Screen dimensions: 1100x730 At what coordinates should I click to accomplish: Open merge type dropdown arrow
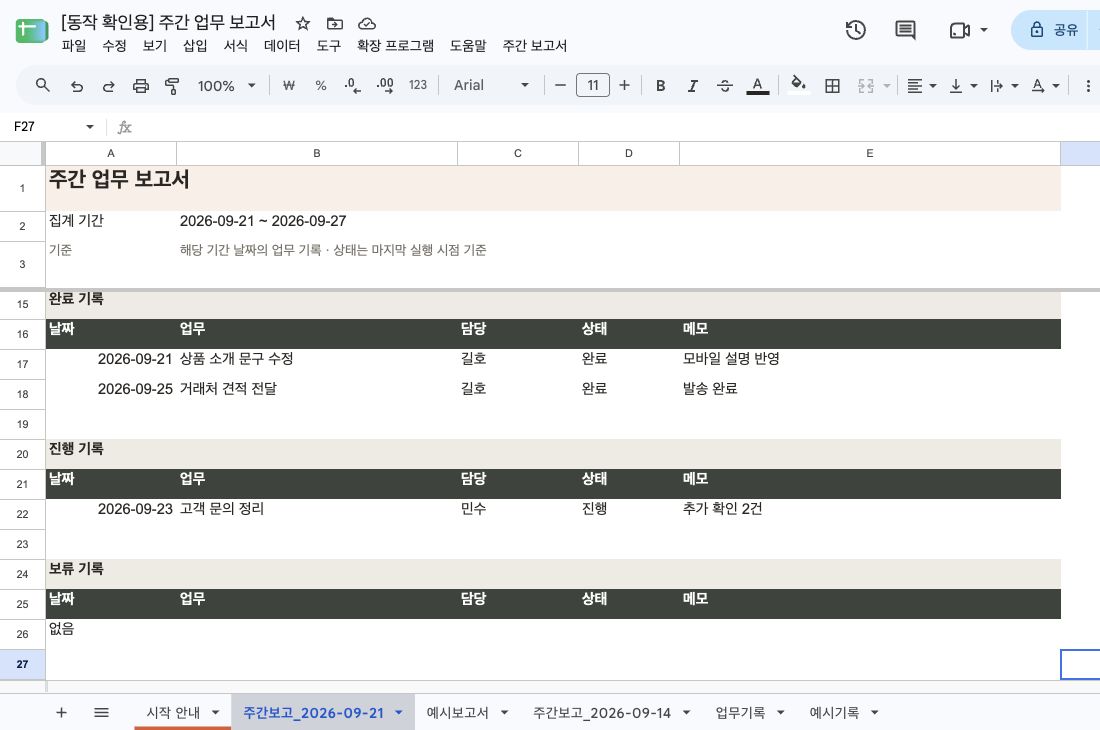click(887, 86)
